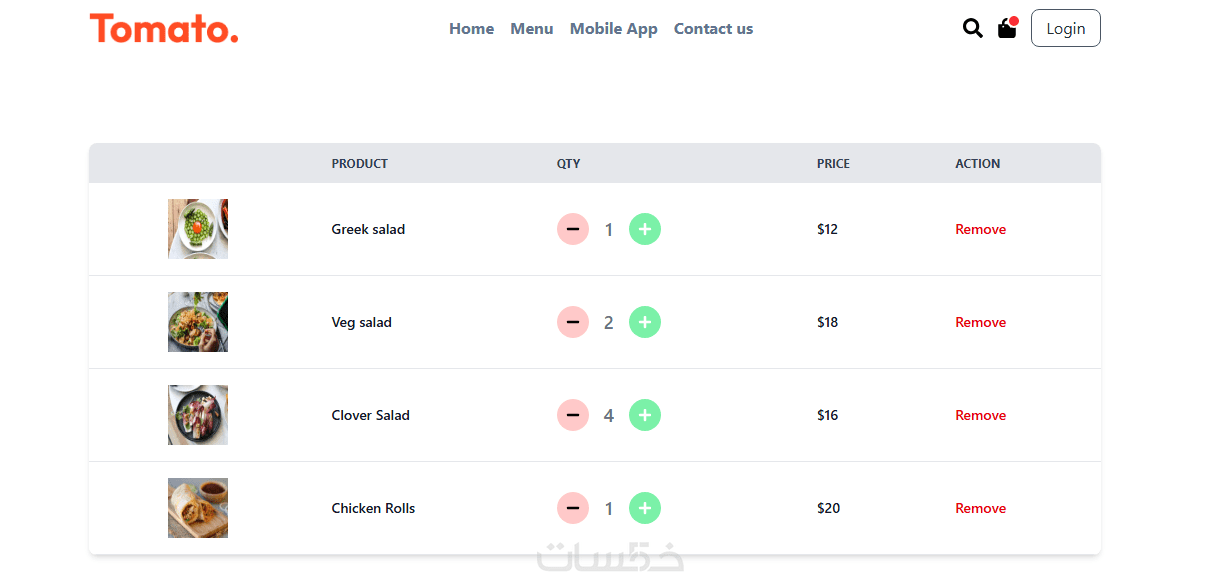Screen dimensions: 1222x584
Task: Remove Veg salad from cart
Action: coord(980,322)
